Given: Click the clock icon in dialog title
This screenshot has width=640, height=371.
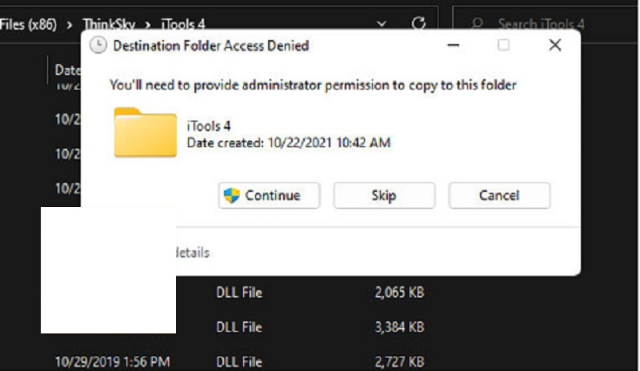Looking at the screenshot, I should tap(98, 45).
